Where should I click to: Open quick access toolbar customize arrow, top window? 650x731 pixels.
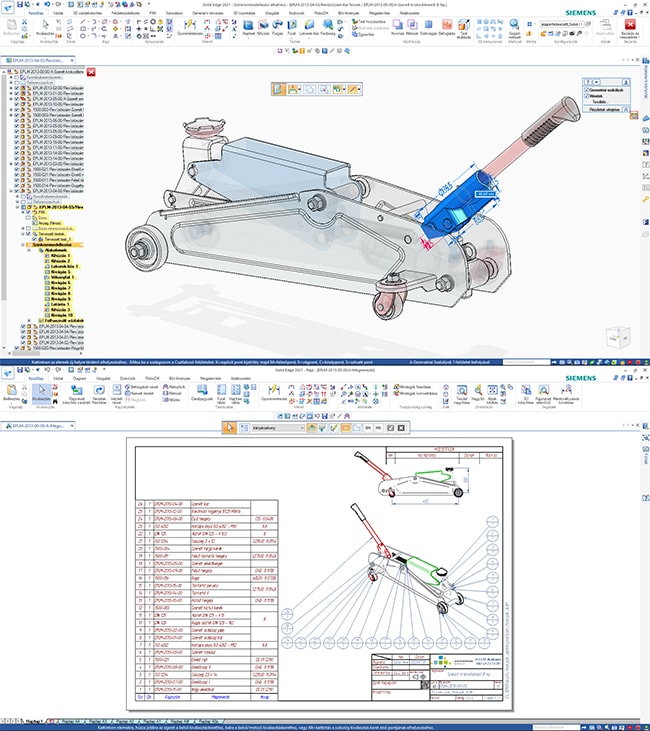coord(149,4)
